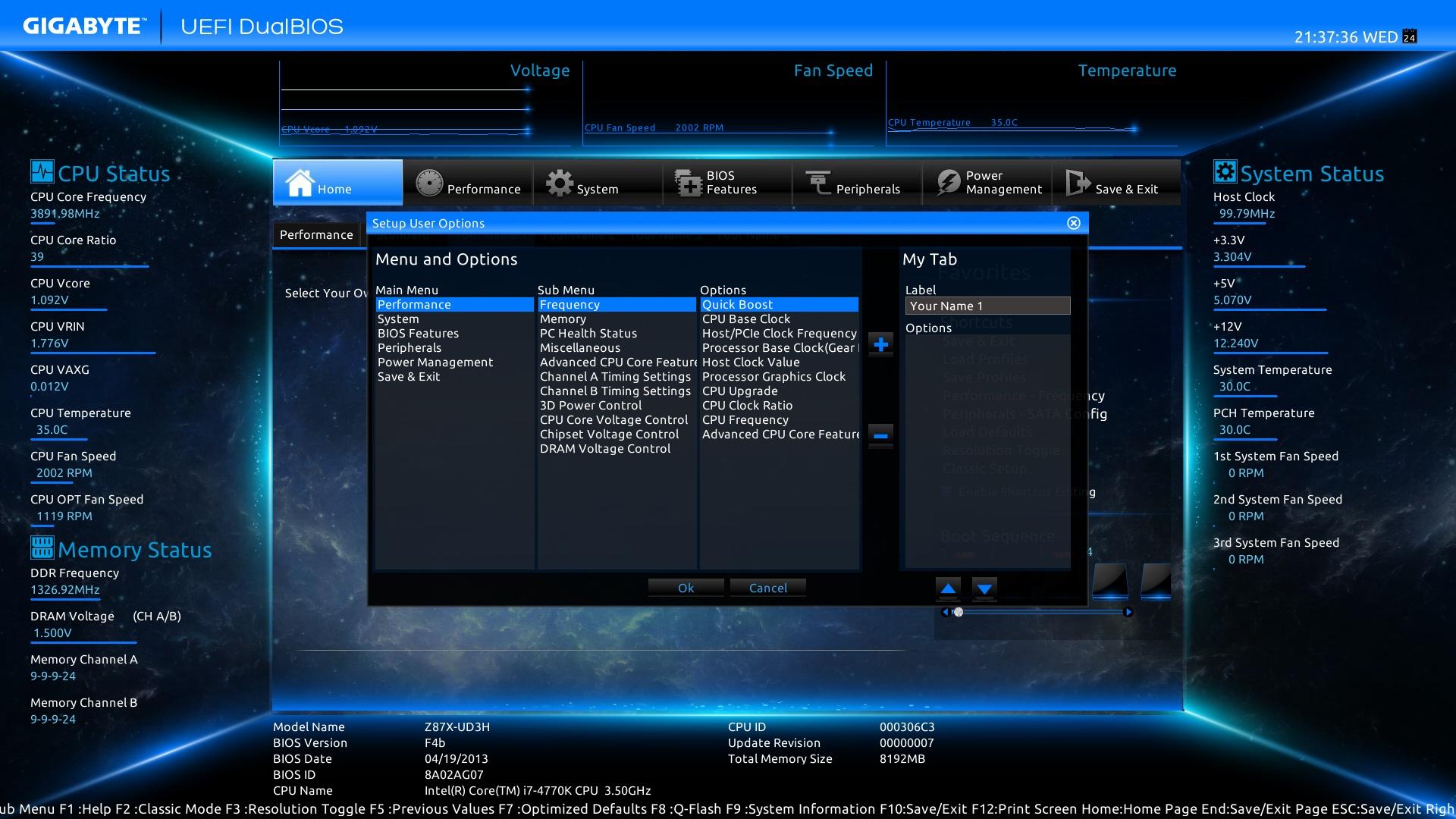Click the Home house icon

coord(300,183)
